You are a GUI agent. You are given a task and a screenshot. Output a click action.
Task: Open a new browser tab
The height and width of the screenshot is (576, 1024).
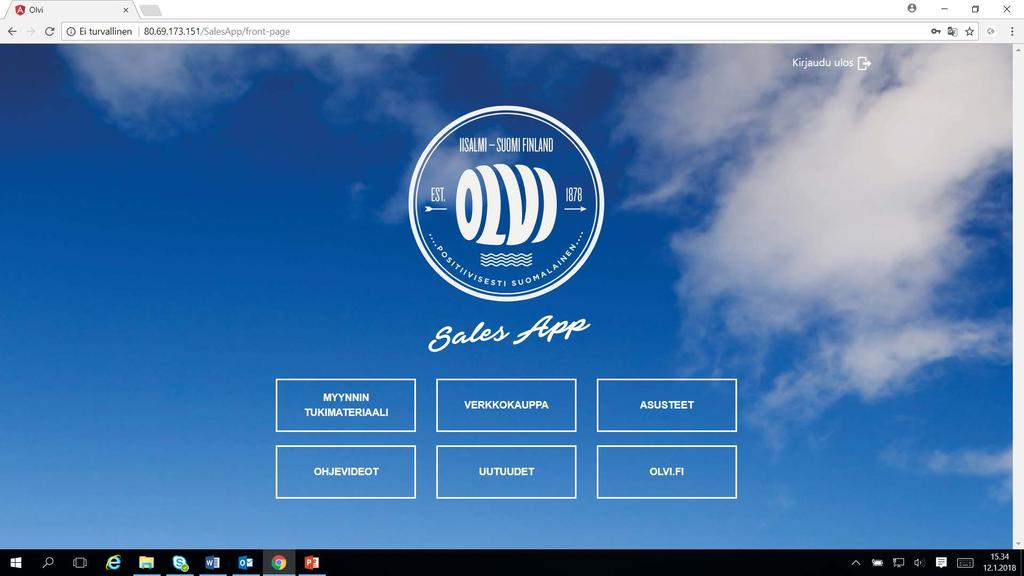[x=150, y=10]
